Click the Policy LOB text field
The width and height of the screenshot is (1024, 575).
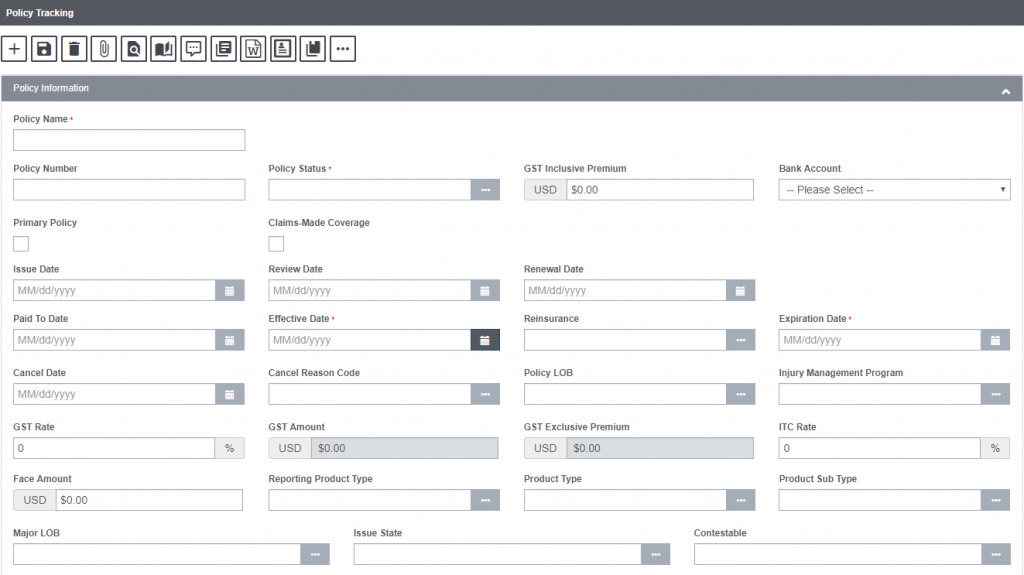coord(625,395)
